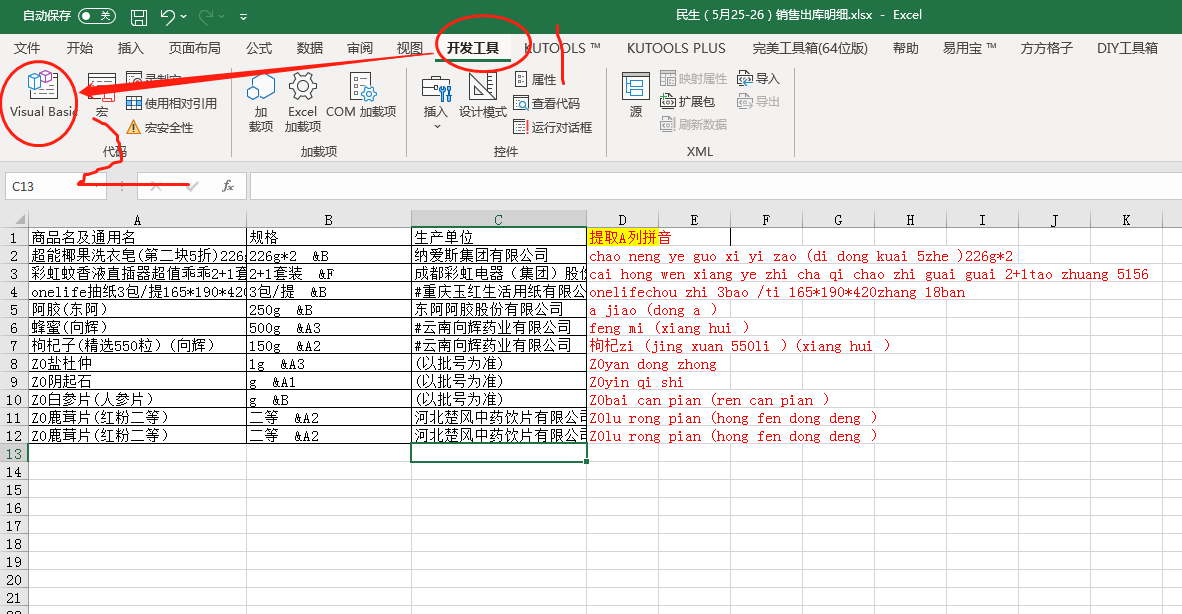Select cell 东阿阿胶股份有限公司
The width and height of the screenshot is (1182, 614).
[x=498, y=310]
